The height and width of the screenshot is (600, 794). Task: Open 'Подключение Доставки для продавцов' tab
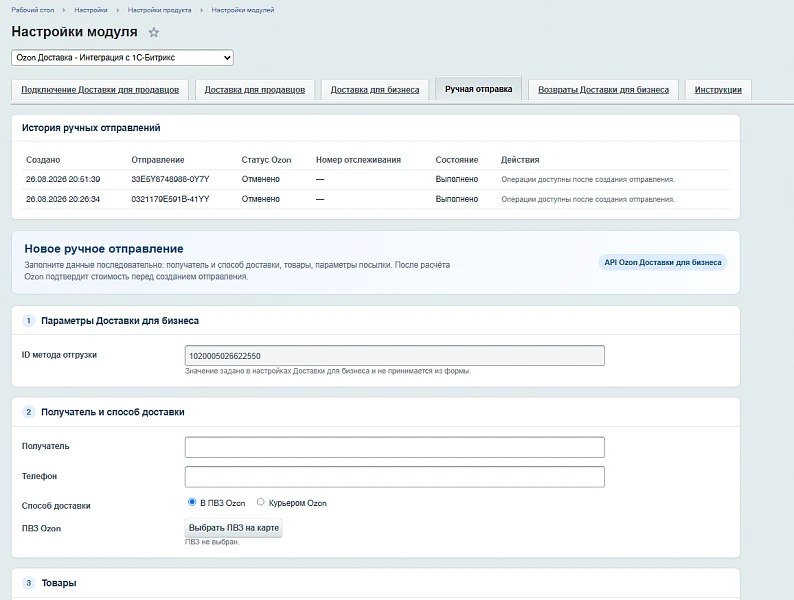tap(100, 90)
